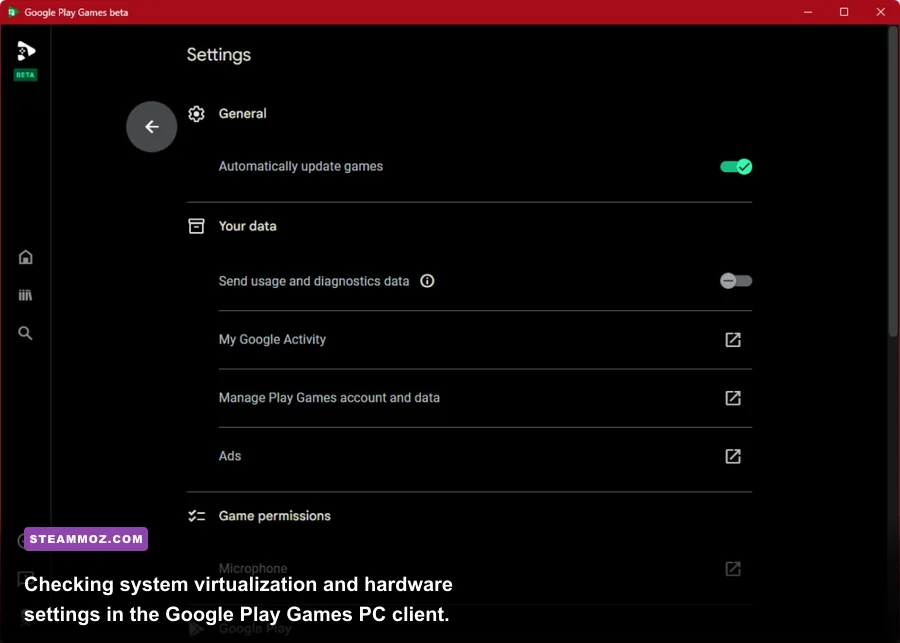Screen dimensions: 900x643
Task: Click the Ads row label
Action: point(230,456)
